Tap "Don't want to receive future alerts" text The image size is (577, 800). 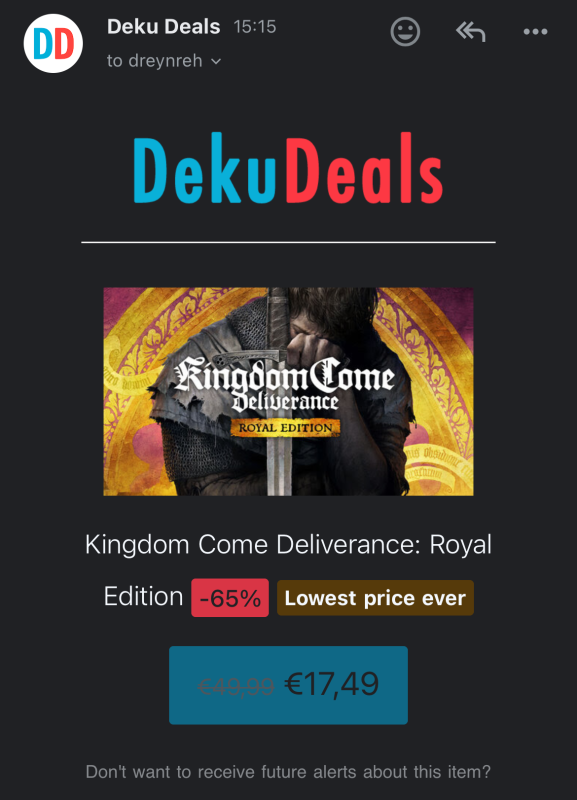pos(288,771)
